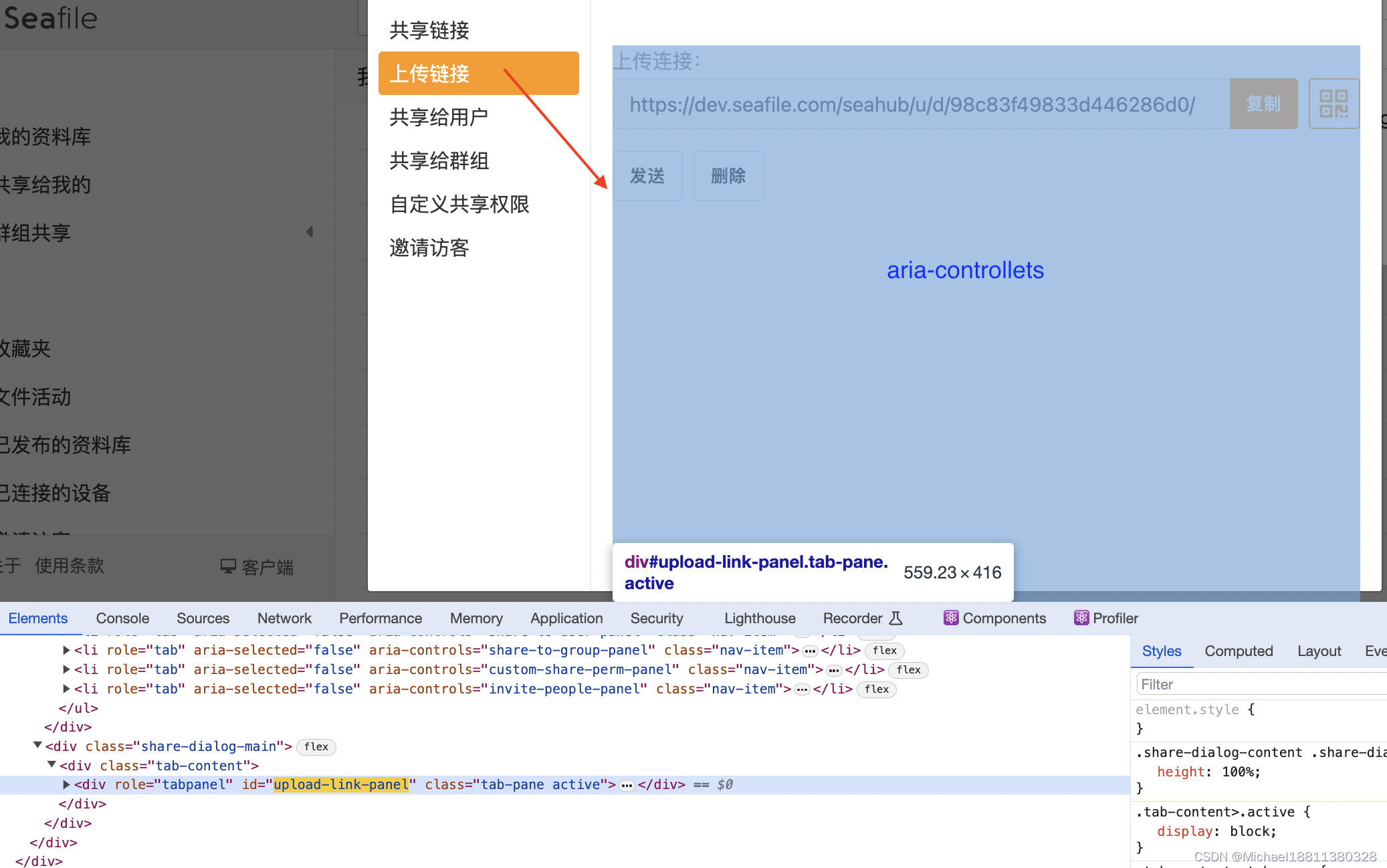1387x868 pixels.
Task: Click the 使用条款 footer link
Action: 70,566
